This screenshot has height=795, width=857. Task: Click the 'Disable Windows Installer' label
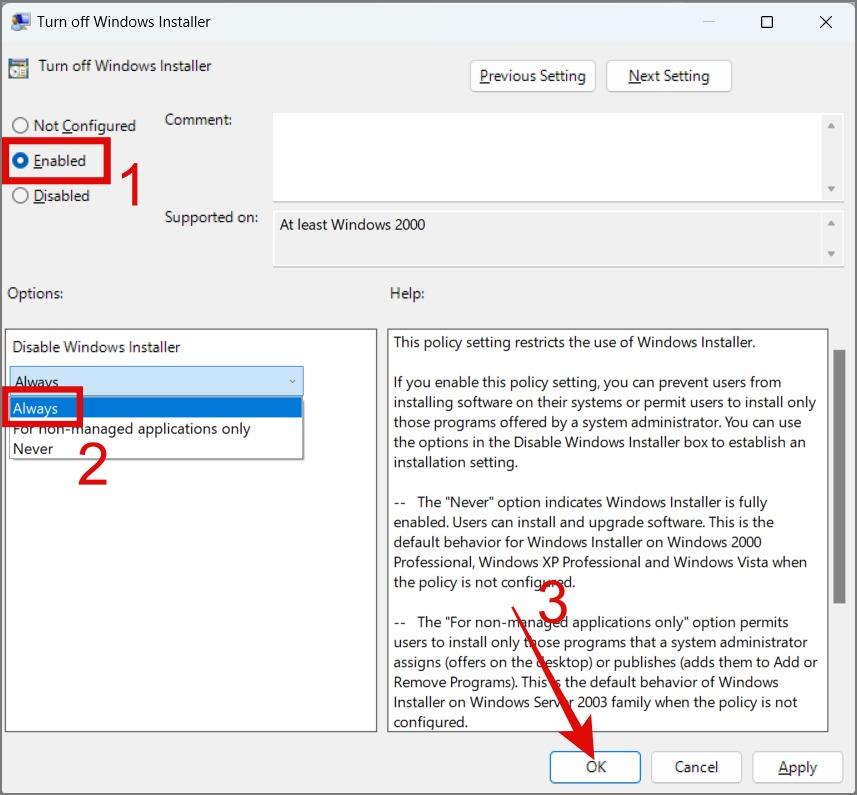[96, 347]
